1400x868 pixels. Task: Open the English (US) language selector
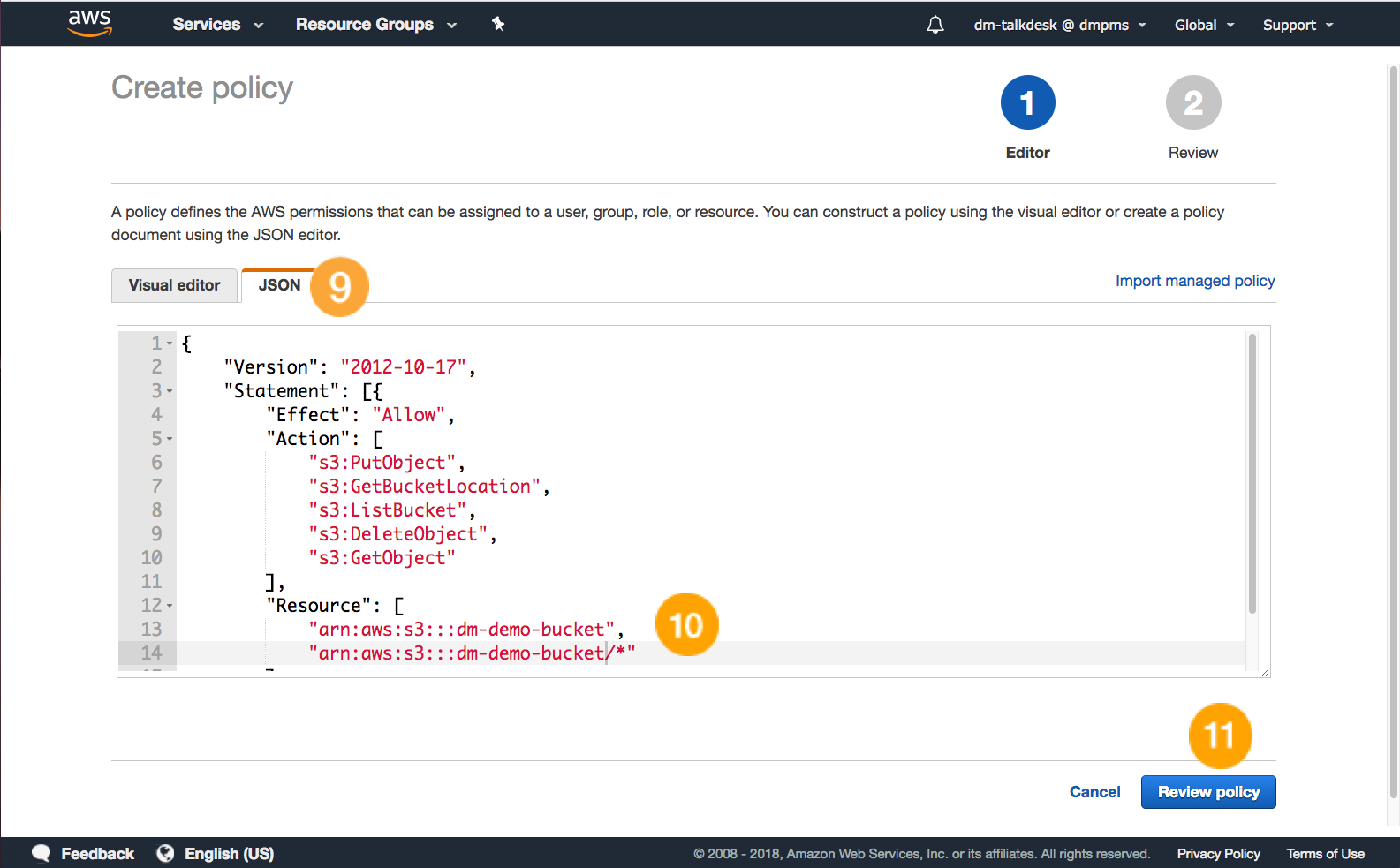229,854
